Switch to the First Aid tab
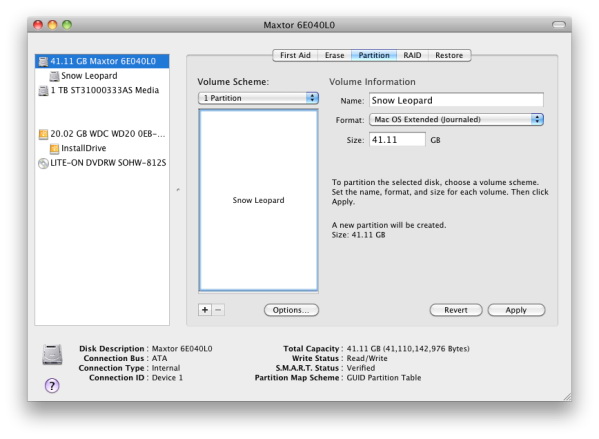Viewport: 599px width, 439px height. [x=295, y=55]
